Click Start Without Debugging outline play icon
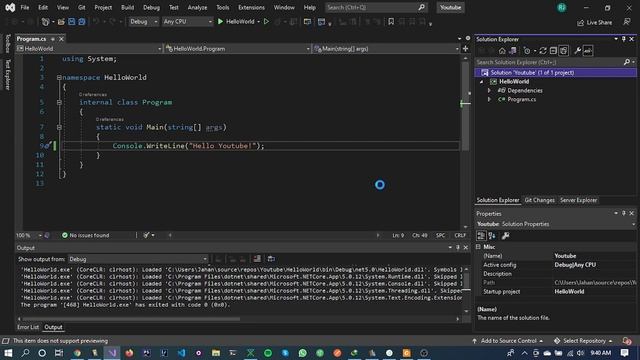This screenshot has height=360, width=640. click(266, 21)
